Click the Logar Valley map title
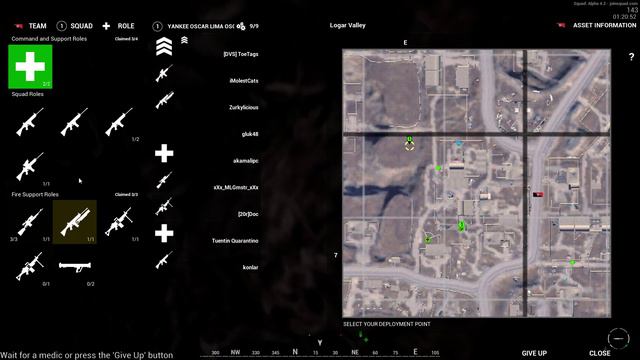Viewport: 640px width, 360px height. (347, 25)
